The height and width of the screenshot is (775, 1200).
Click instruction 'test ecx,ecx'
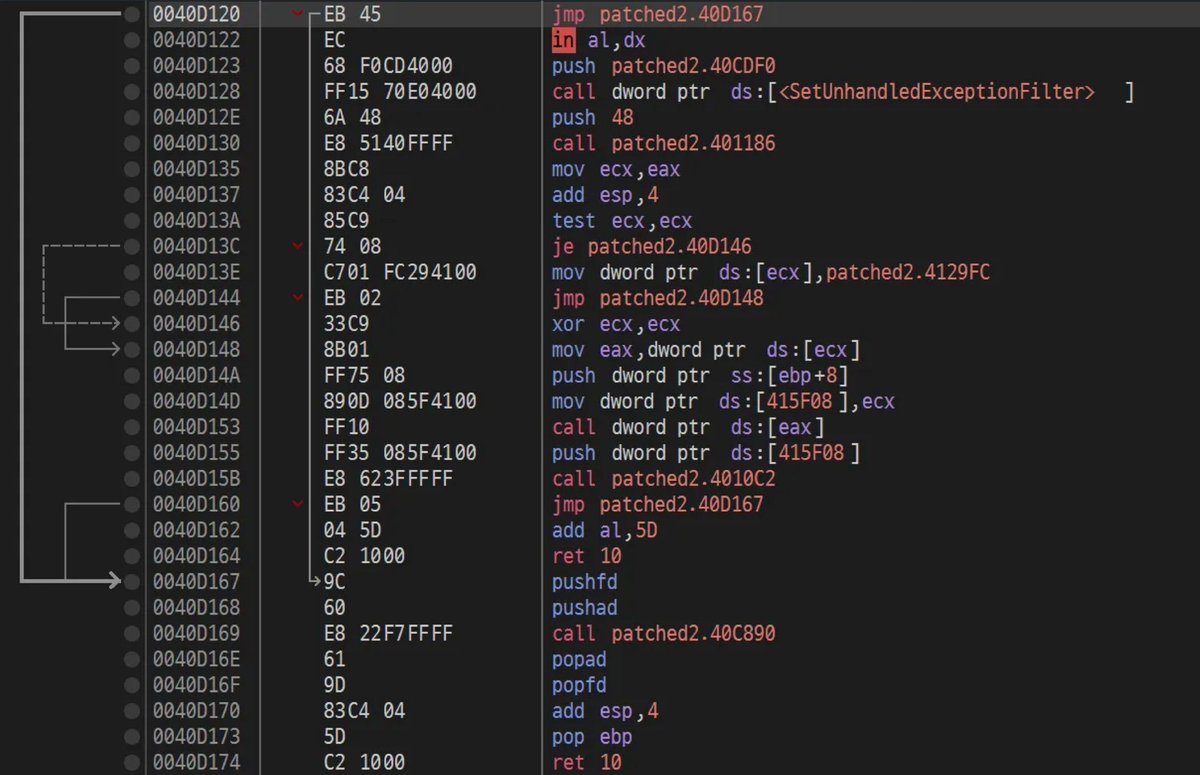coord(621,221)
